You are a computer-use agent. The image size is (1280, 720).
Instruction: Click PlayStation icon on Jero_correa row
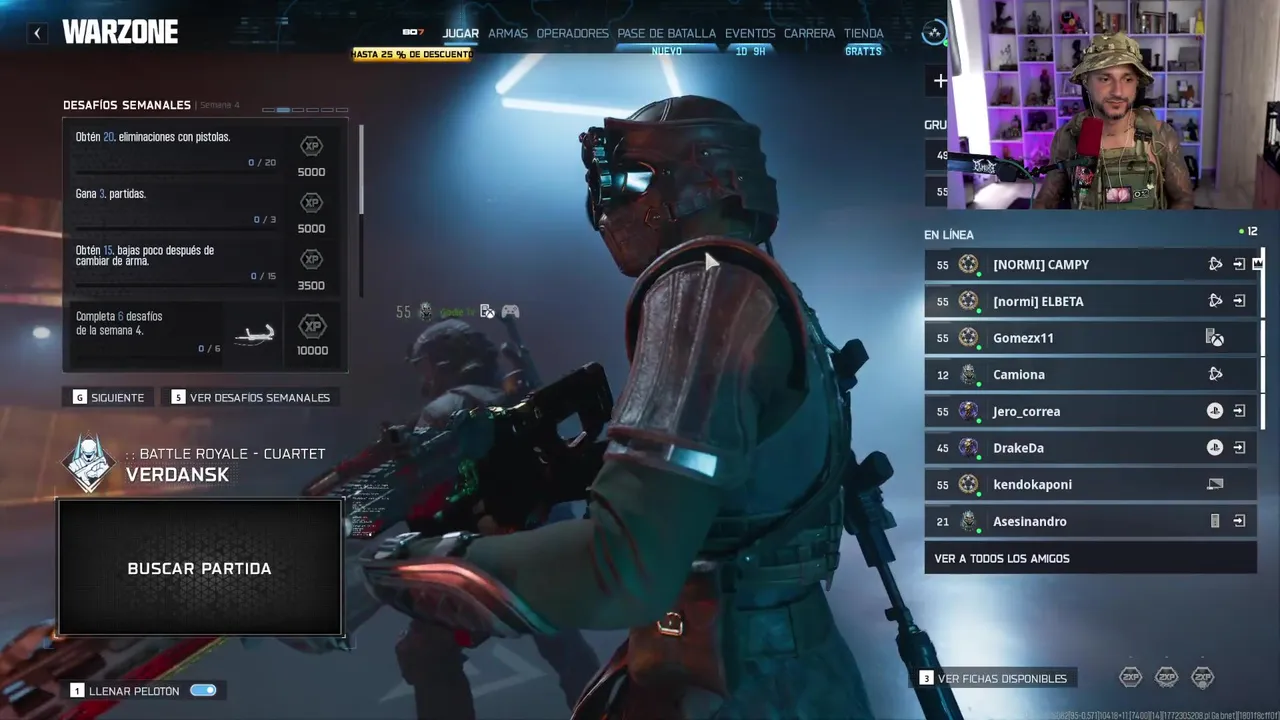[1215, 411]
